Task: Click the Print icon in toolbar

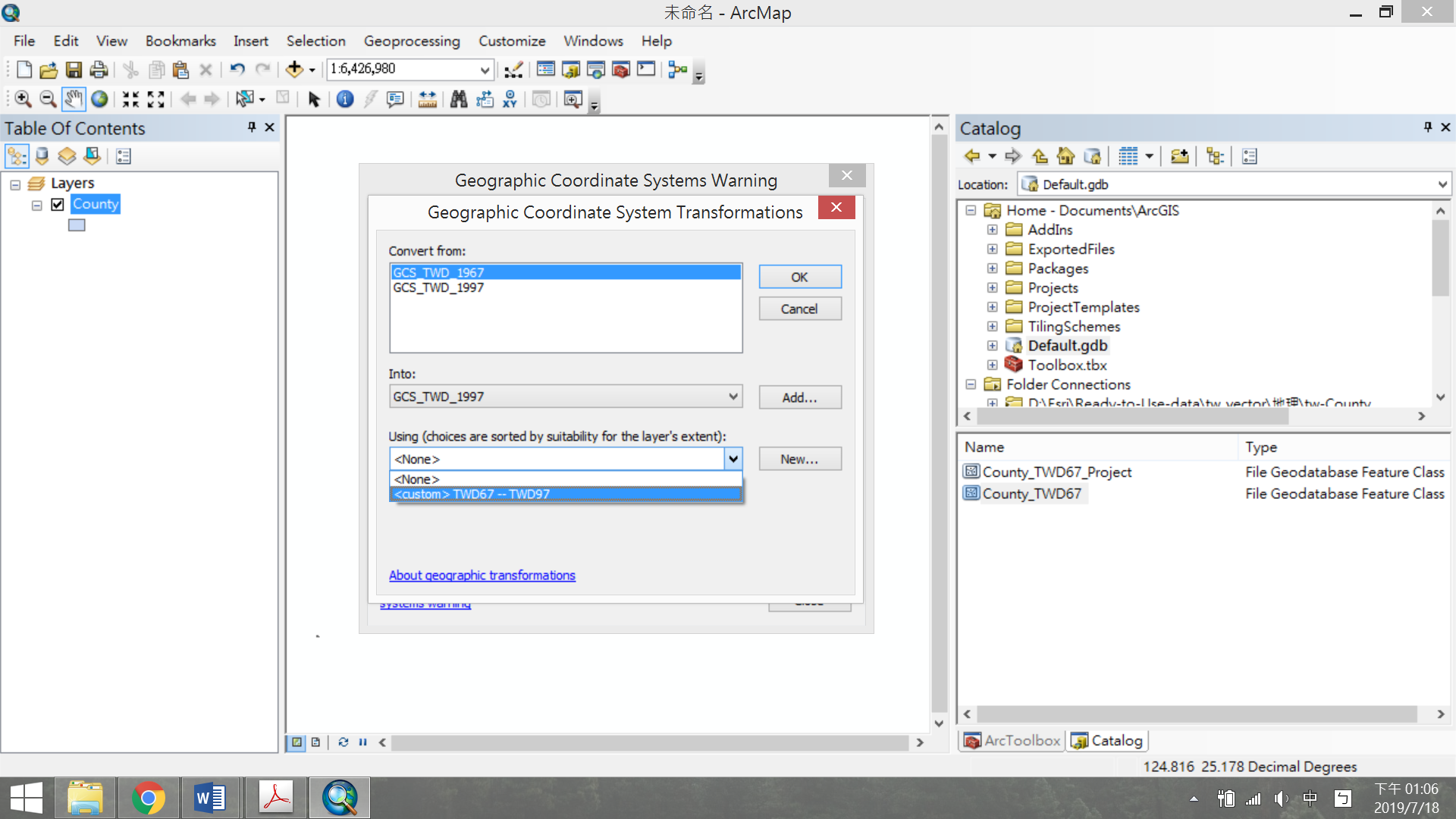Action: (99, 70)
